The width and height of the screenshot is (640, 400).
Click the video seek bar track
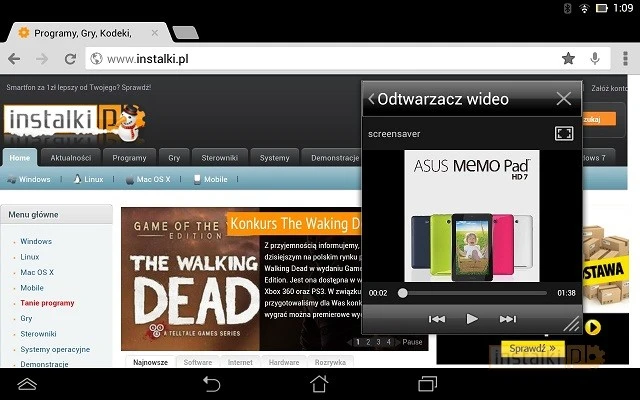(x=472, y=293)
